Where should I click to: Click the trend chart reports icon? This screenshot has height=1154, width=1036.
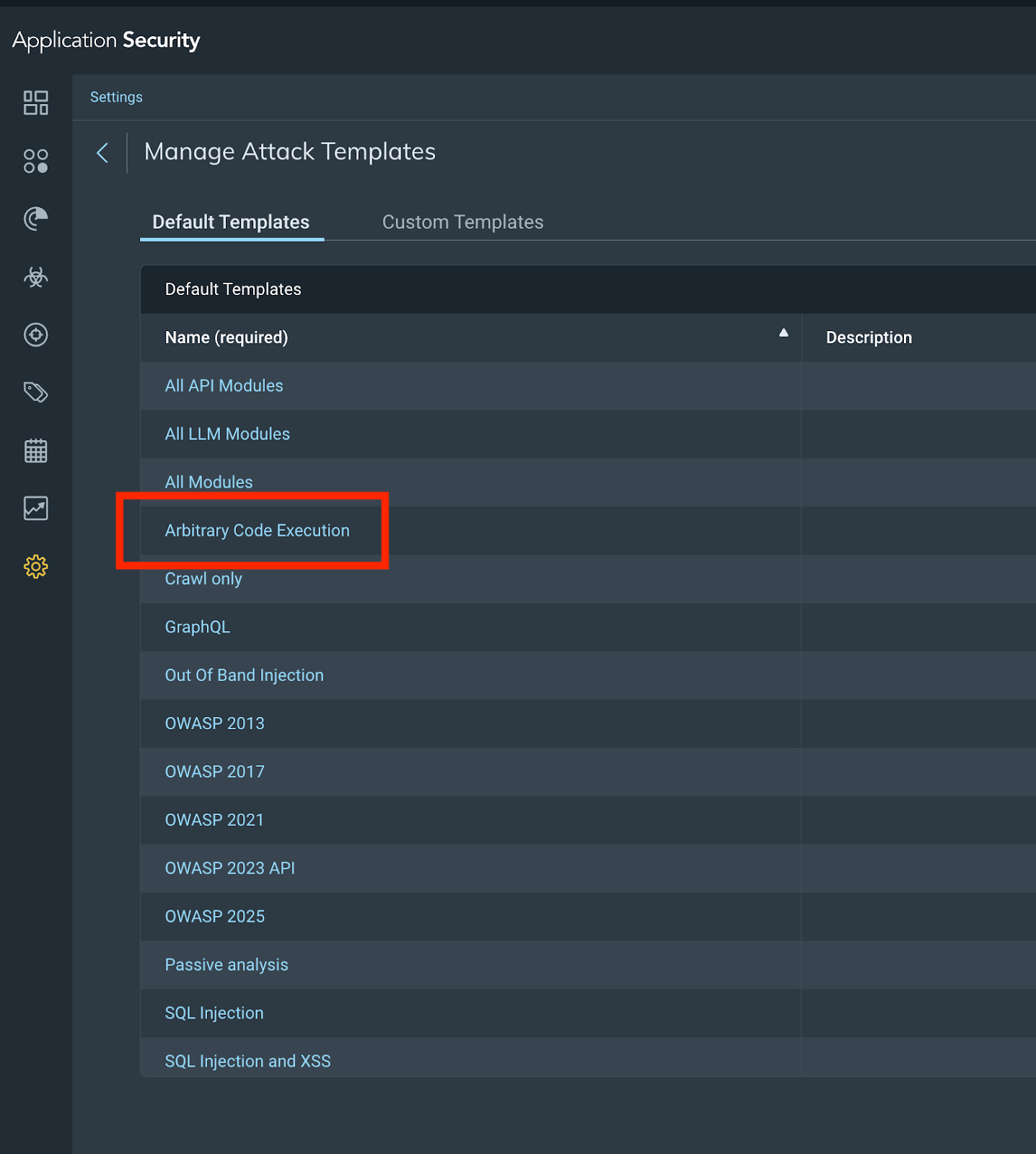[x=35, y=508]
